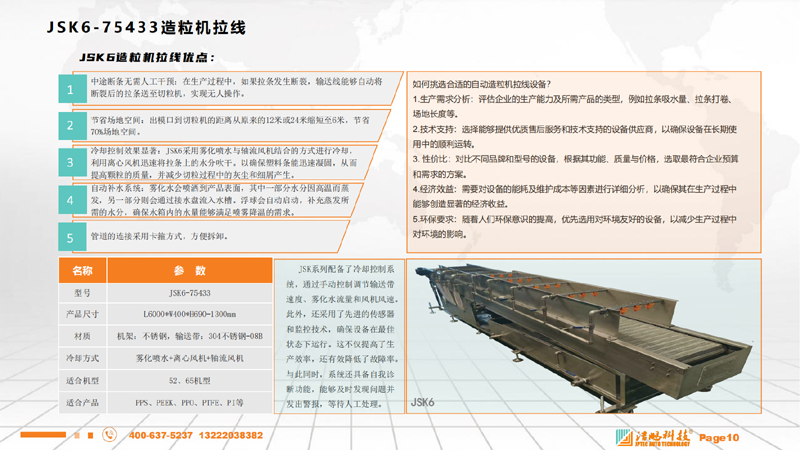Click the orange 名称 table header
The image size is (800, 450).
(82, 270)
